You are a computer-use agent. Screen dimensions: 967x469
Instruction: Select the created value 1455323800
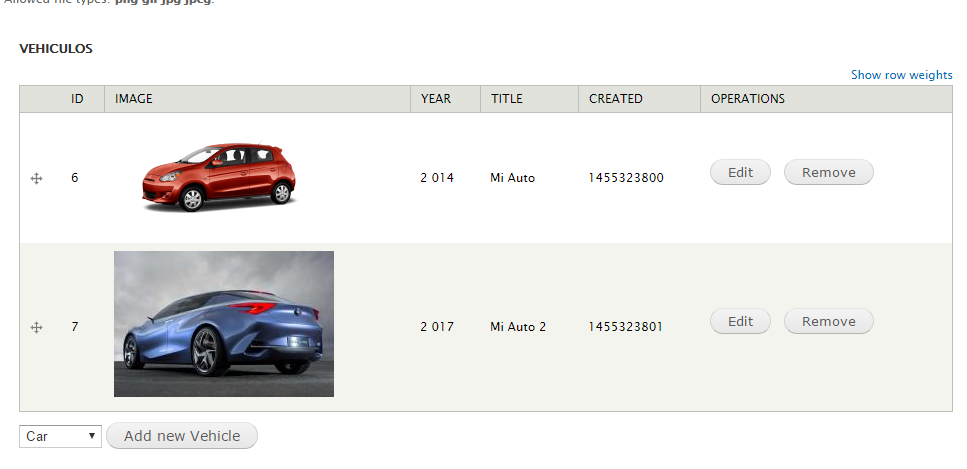[626, 178]
